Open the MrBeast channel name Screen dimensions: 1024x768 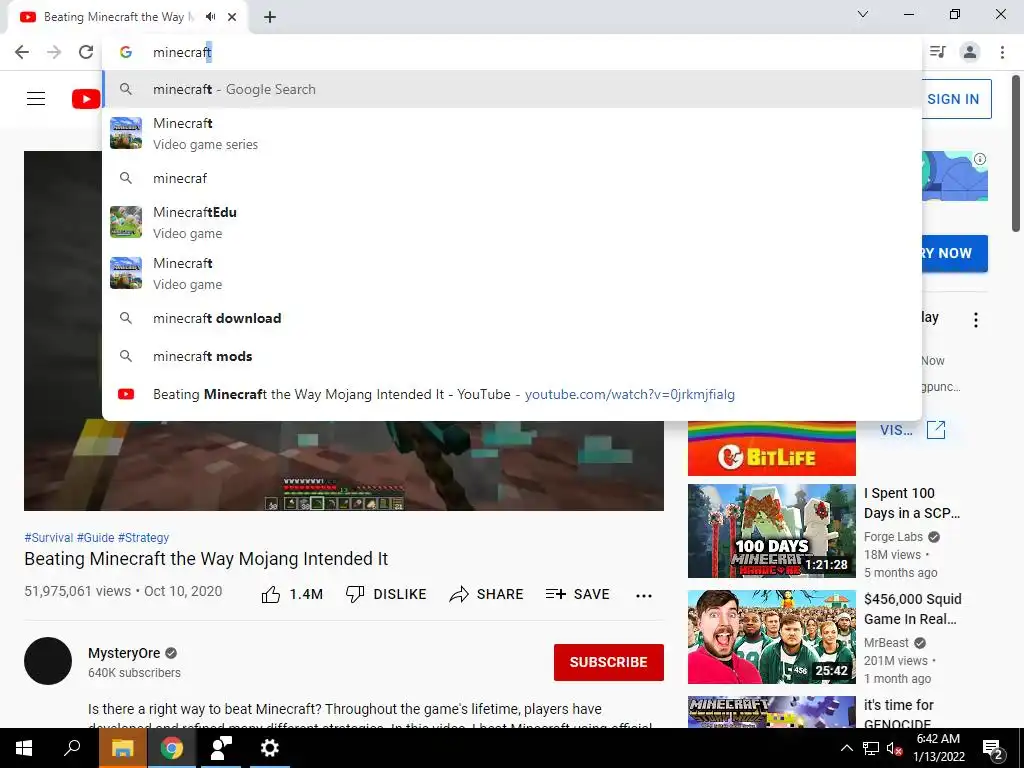[886, 643]
